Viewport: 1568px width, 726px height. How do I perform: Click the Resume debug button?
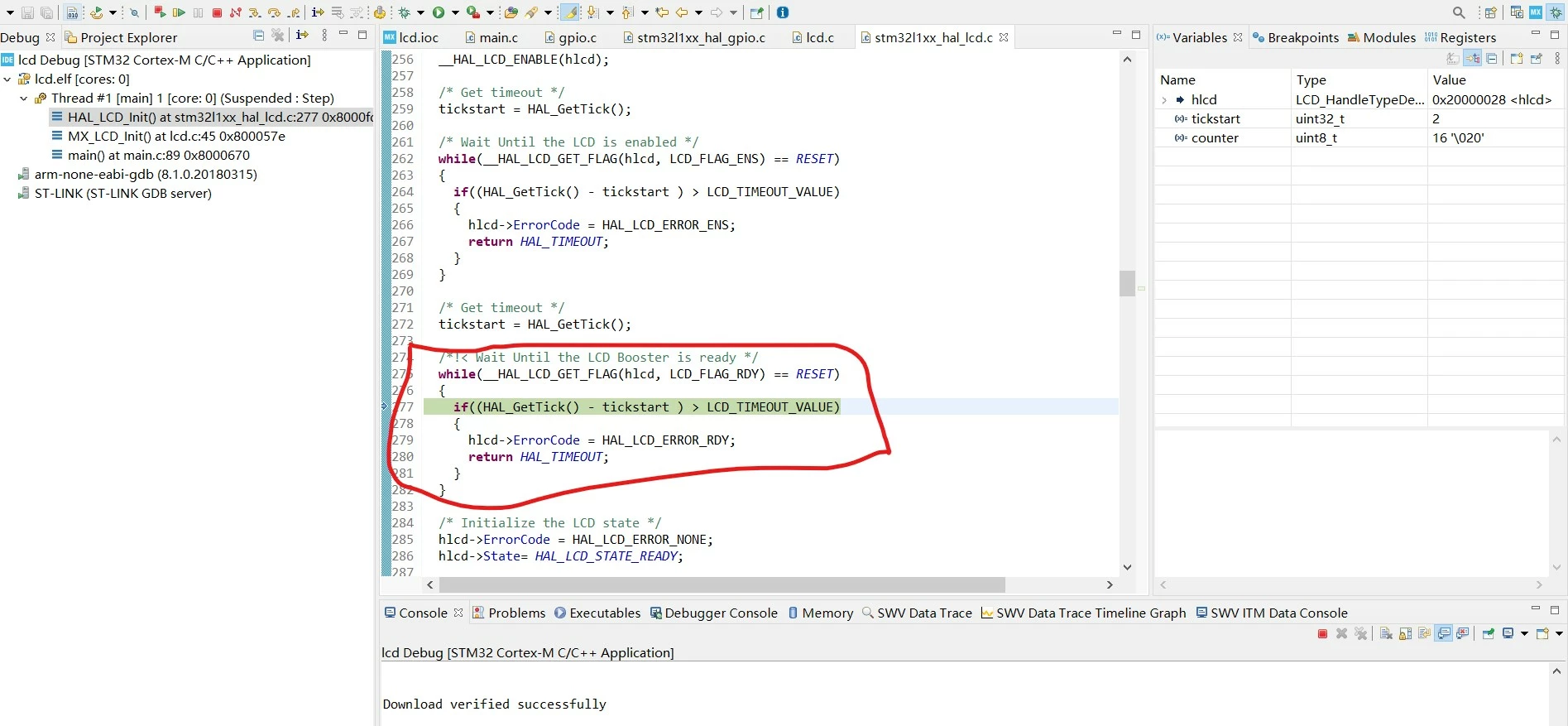pyautogui.click(x=179, y=12)
